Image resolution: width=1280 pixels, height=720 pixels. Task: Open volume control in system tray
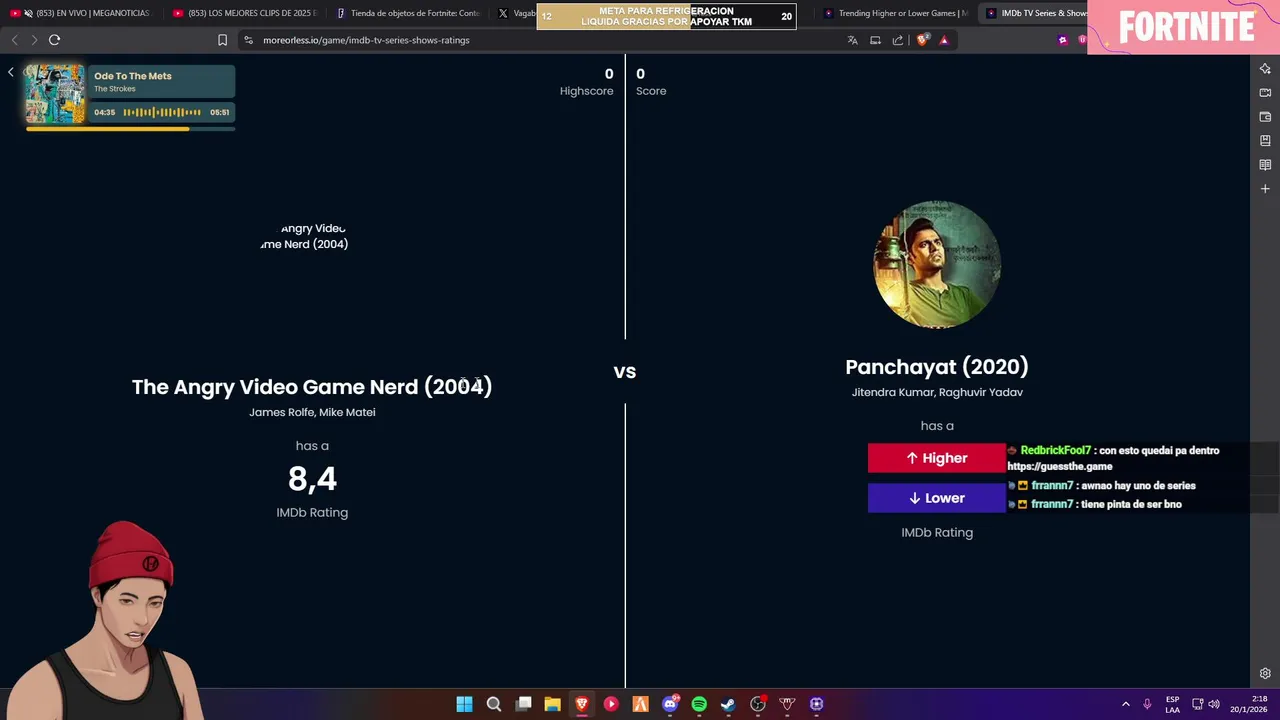click(1213, 704)
